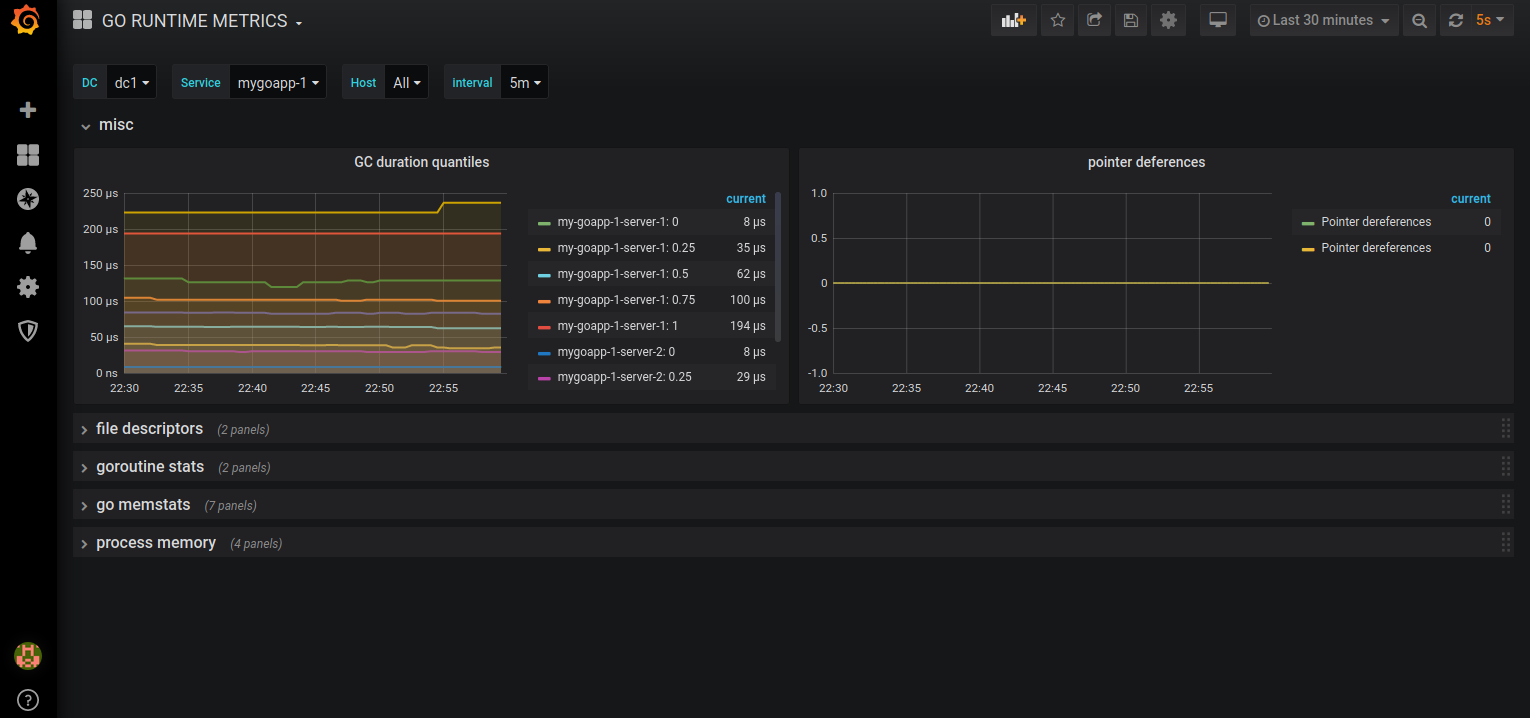Open the pointer deferences panel title menu
The width and height of the screenshot is (1530, 718).
(x=1146, y=162)
